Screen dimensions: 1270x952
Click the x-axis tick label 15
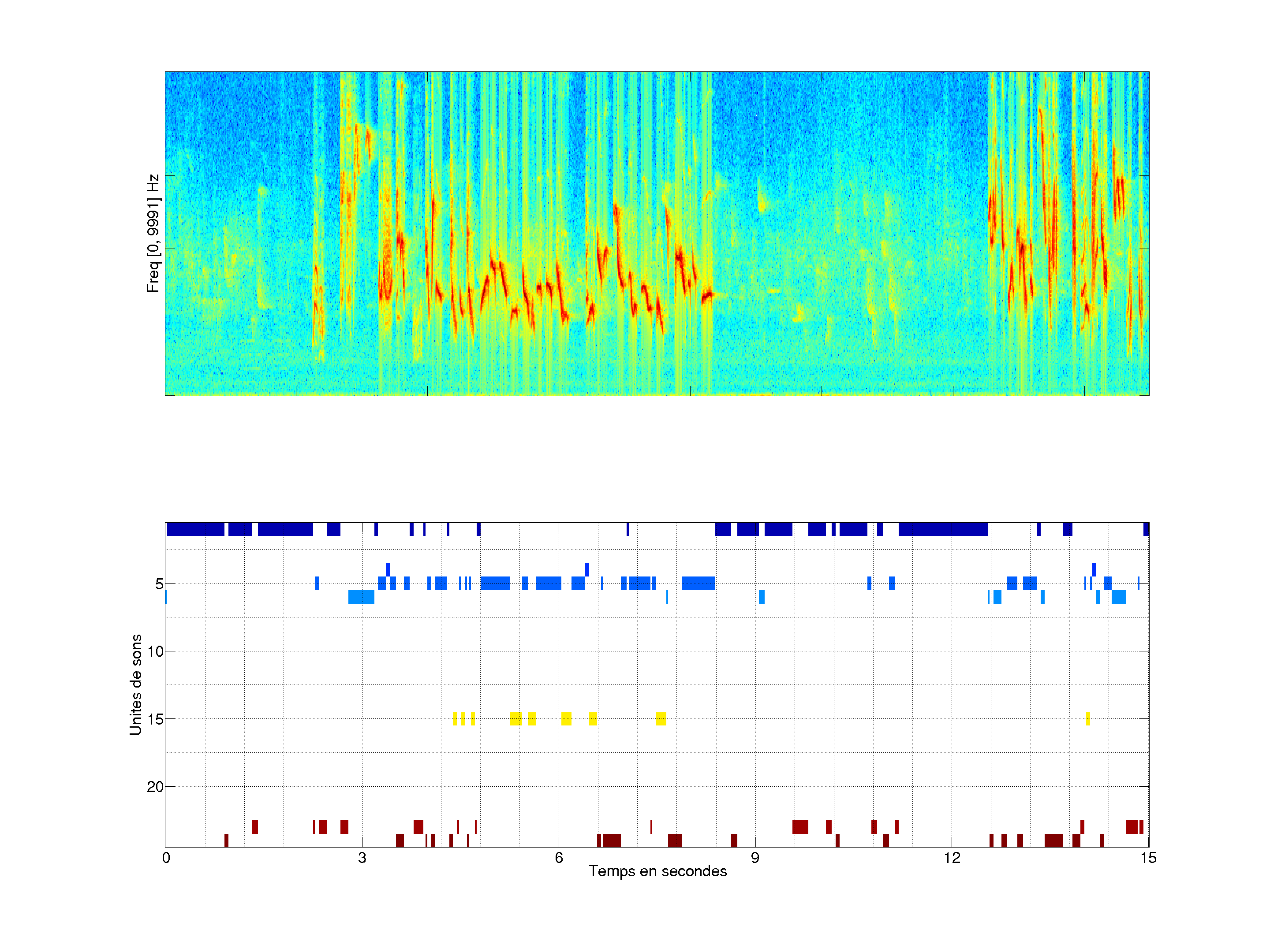[x=1148, y=858]
